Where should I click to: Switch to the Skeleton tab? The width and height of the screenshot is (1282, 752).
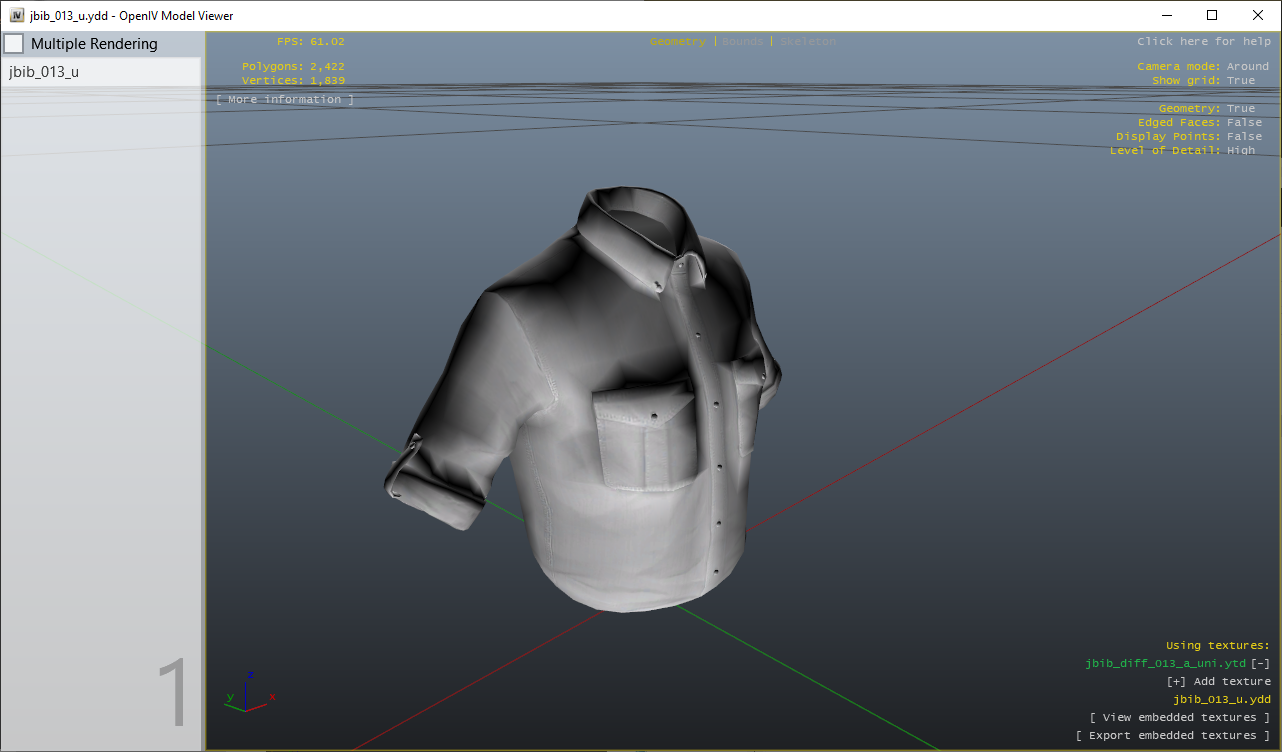[x=807, y=41]
